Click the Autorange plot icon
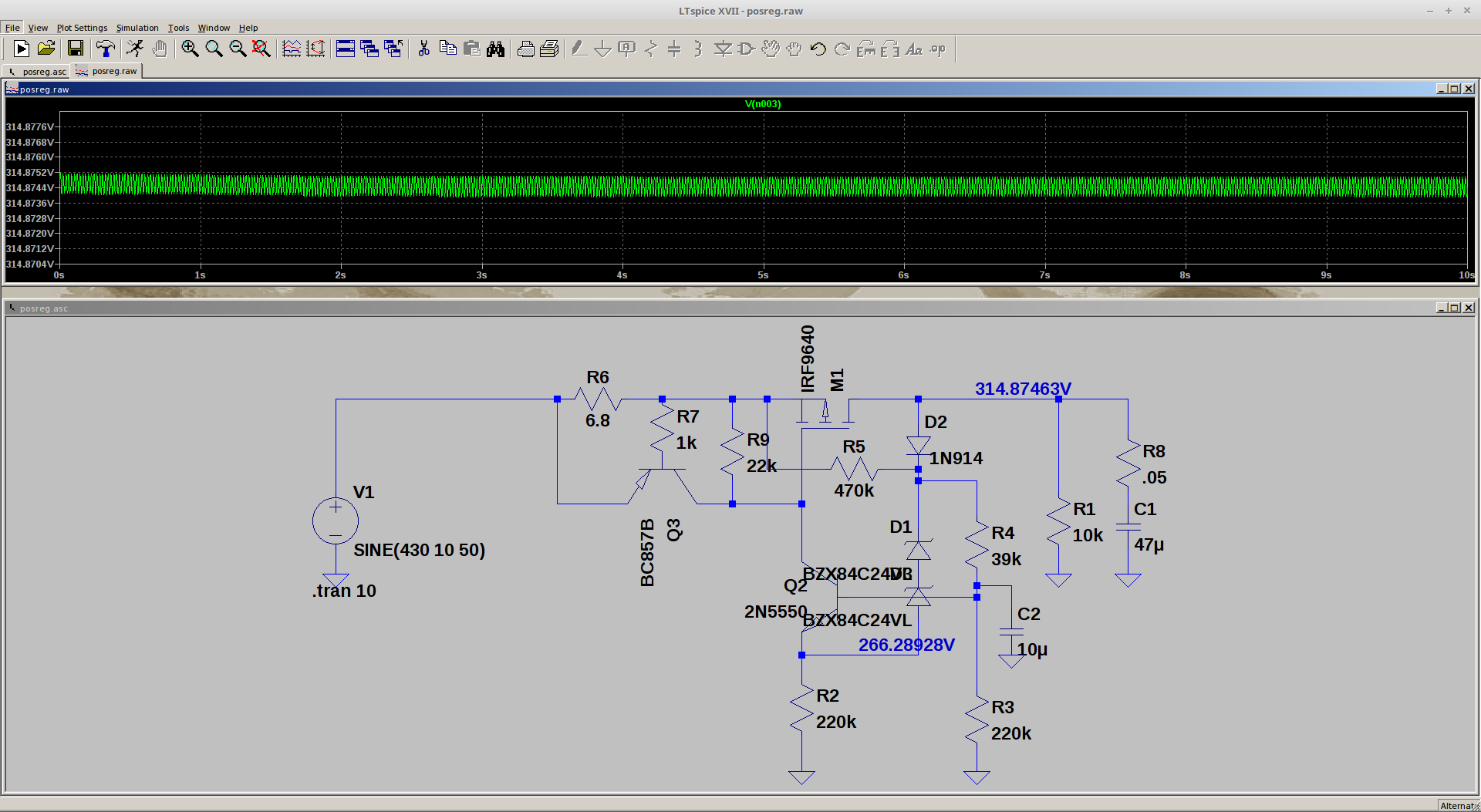1481x812 pixels. pos(292,49)
